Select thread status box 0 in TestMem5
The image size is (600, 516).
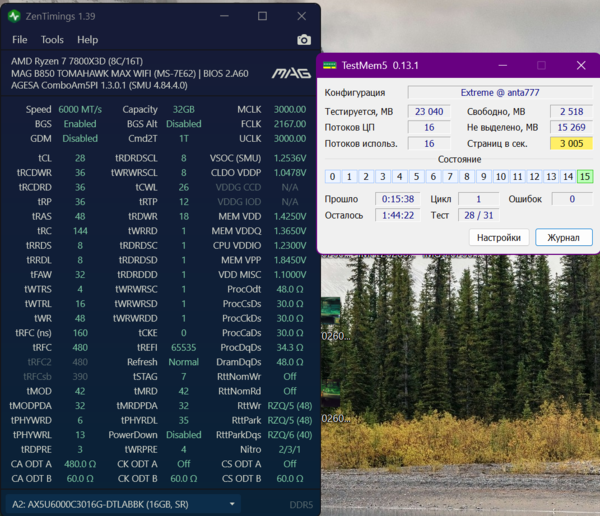pos(333,176)
